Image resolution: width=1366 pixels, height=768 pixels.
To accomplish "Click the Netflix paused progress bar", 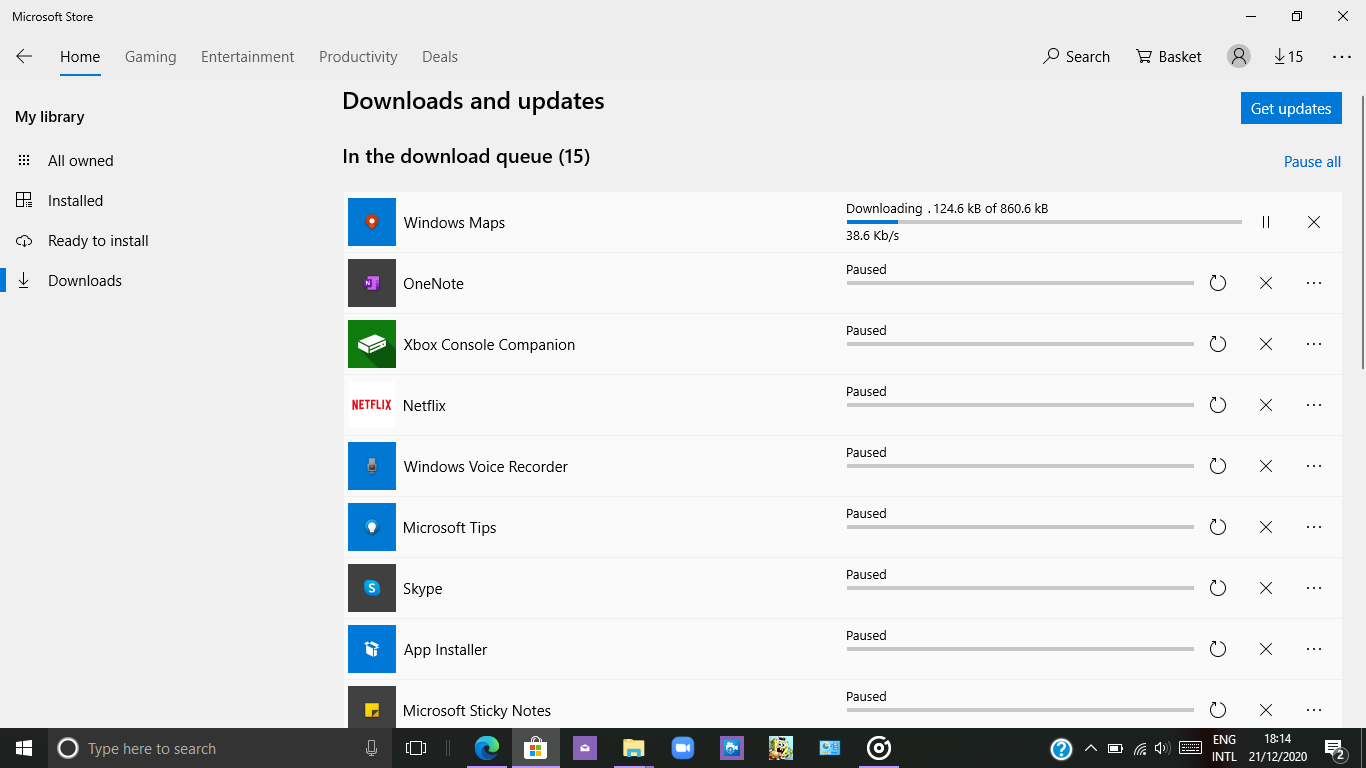I will pyautogui.click(x=1020, y=405).
